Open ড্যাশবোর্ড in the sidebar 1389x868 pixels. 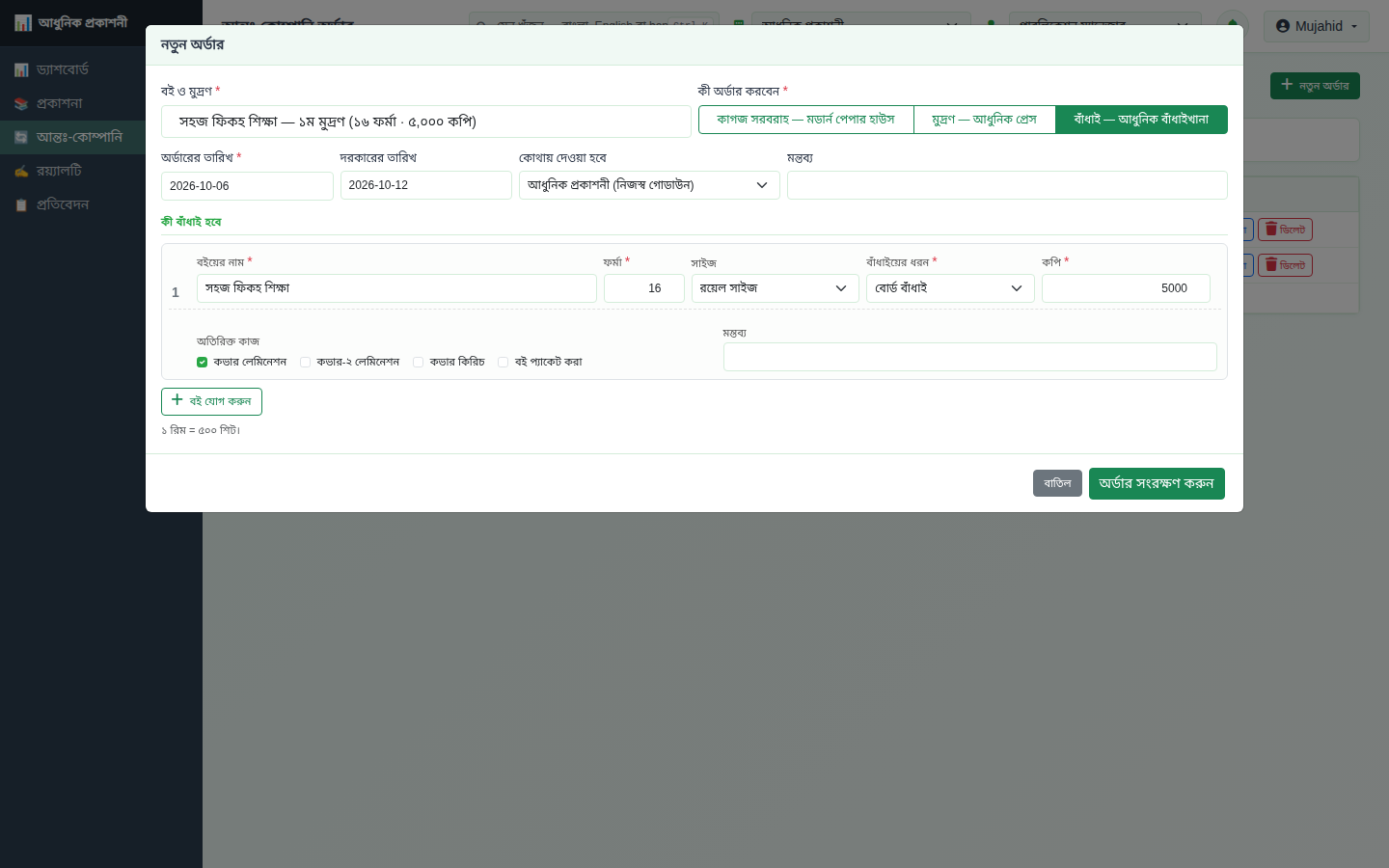(100, 69)
